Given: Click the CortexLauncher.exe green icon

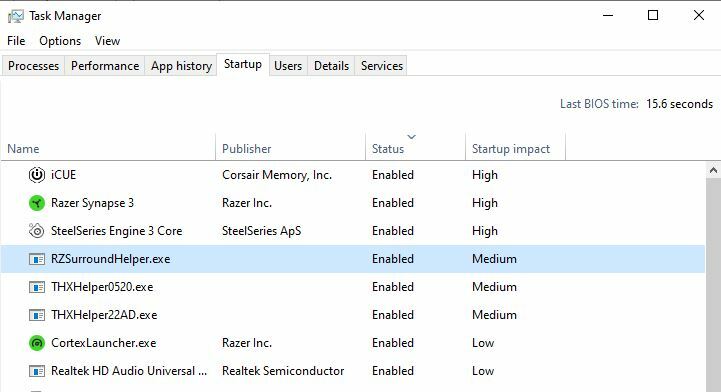Looking at the screenshot, I should tap(37, 343).
